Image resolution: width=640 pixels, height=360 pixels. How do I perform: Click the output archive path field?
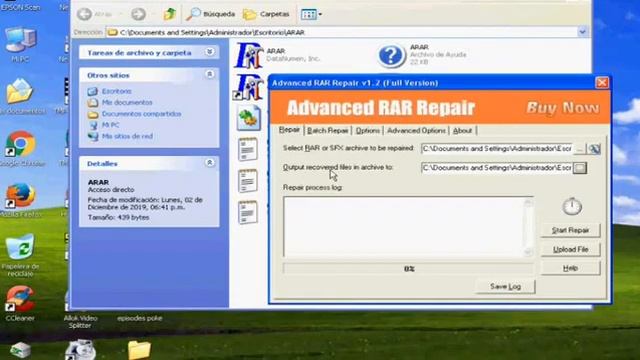click(497, 168)
